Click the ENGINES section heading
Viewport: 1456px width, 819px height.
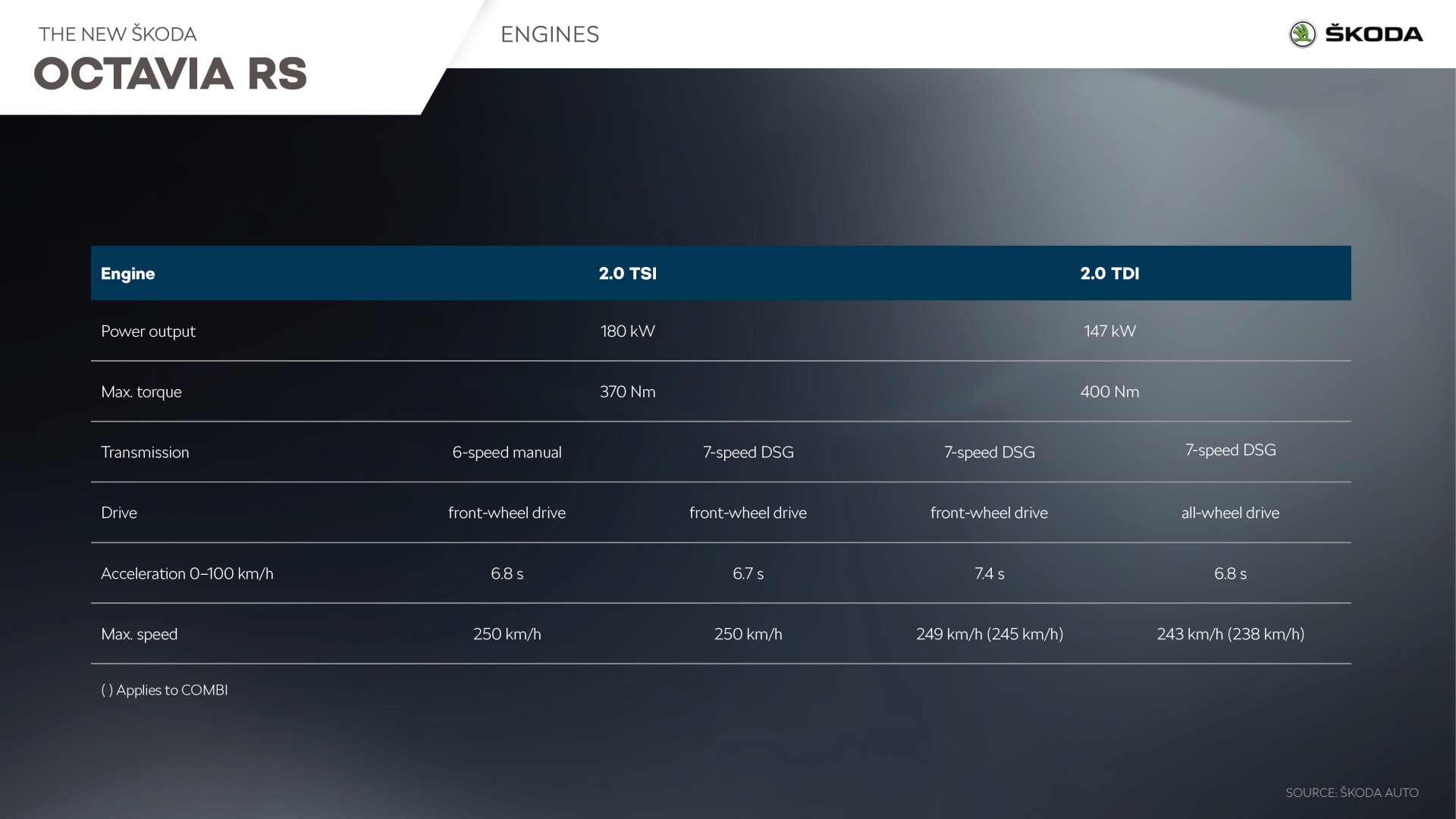pyautogui.click(x=550, y=35)
